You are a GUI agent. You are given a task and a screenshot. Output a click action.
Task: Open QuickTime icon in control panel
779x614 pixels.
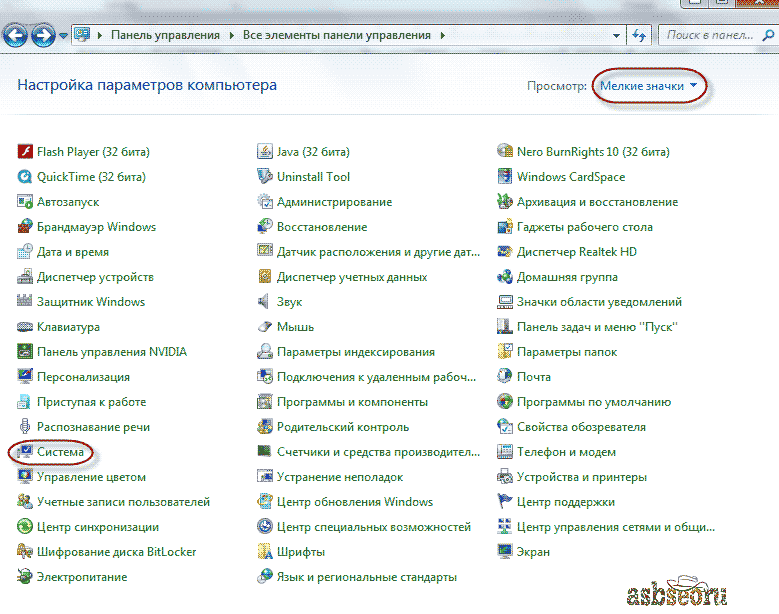[26, 177]
